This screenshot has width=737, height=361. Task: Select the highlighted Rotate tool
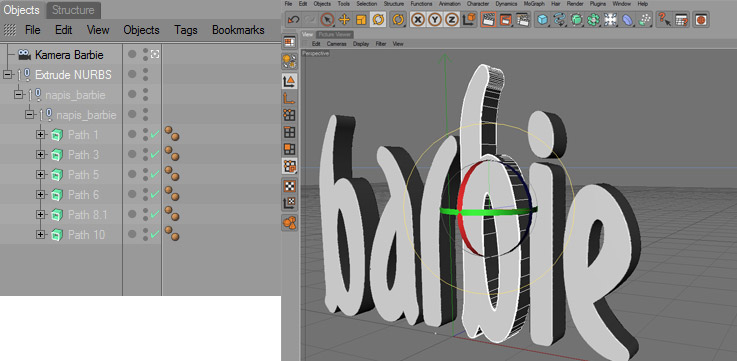[378, 19]
